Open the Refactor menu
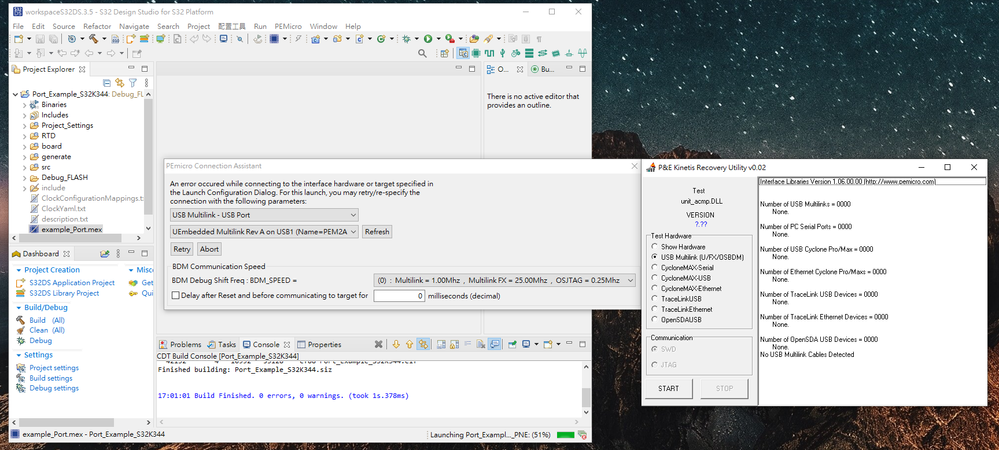This screenshot has height=450, width=999. click(x=97, y=26)
